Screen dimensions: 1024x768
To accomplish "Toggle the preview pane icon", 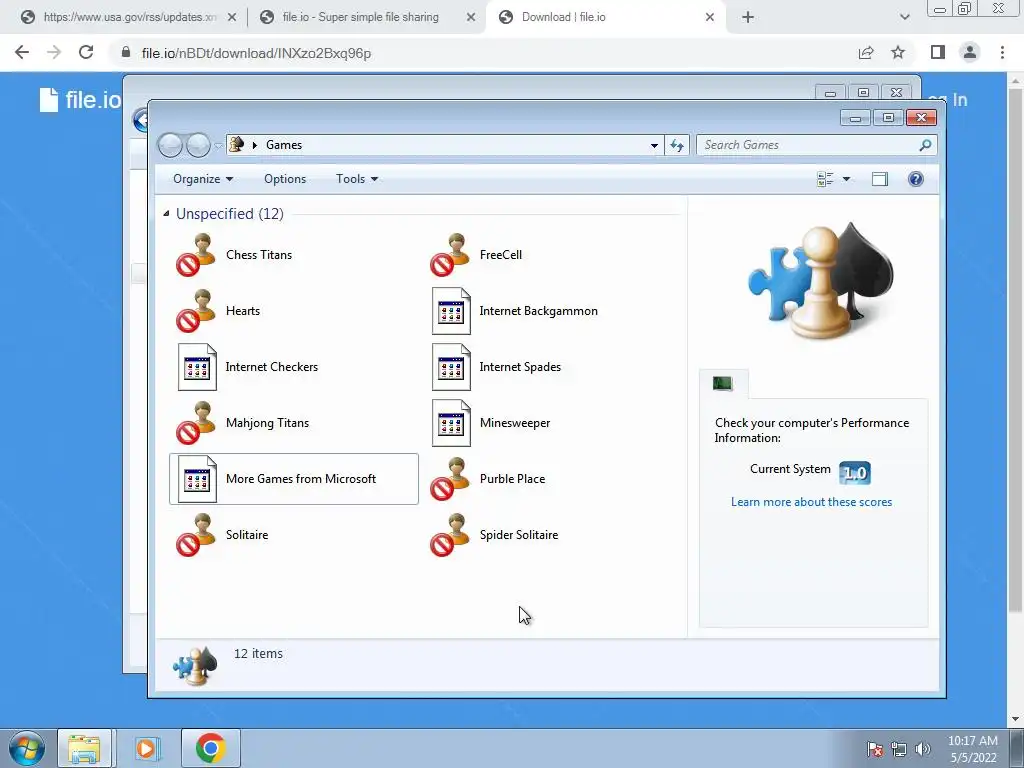I will pyautogui.click(x=880, y=179).
